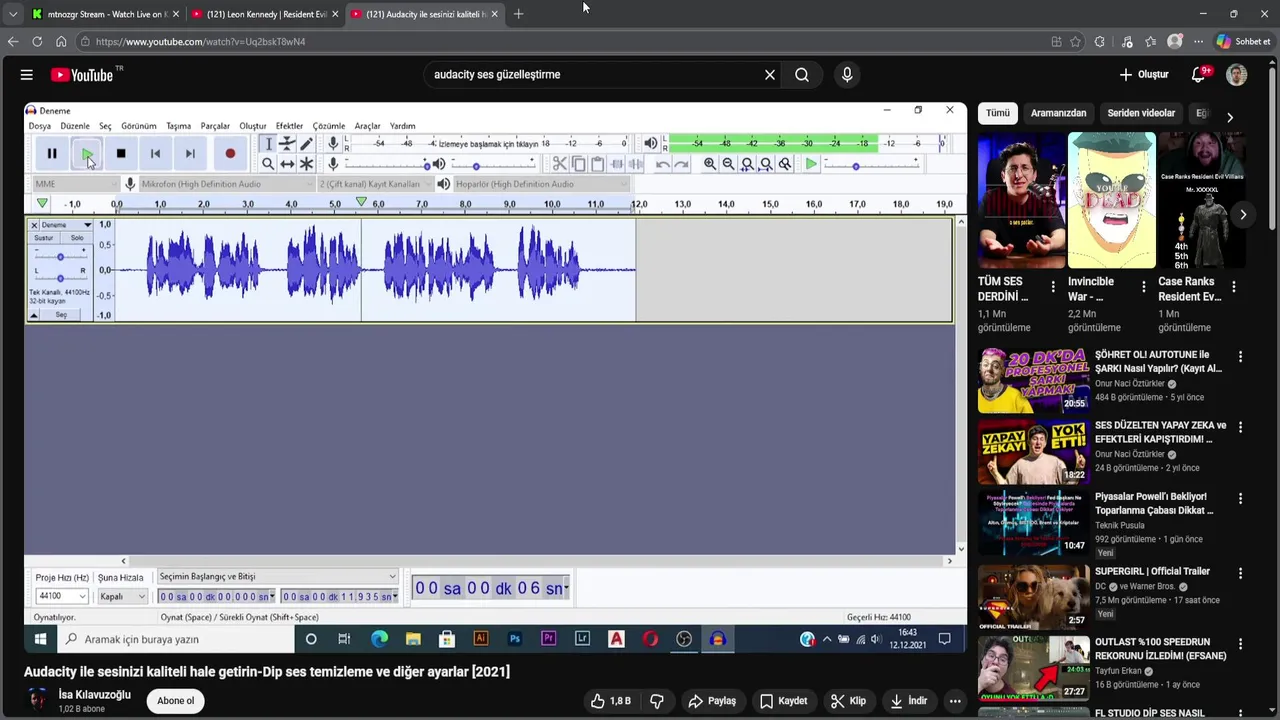
Task: Open the Dosya menu
Action: (40, 126)
